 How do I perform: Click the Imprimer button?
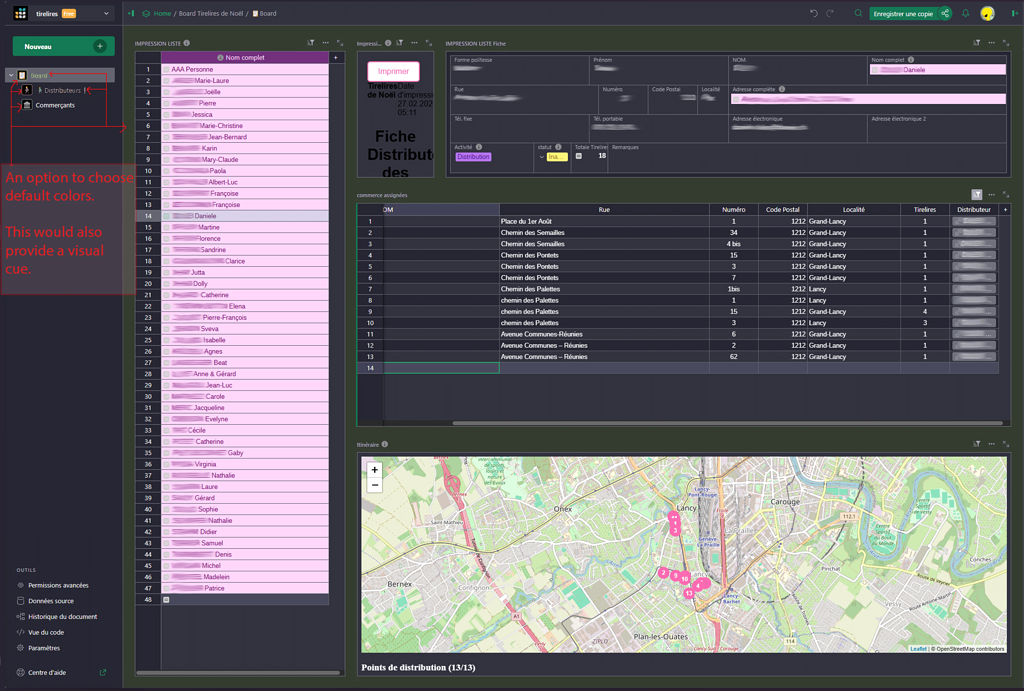pos(393,72)
